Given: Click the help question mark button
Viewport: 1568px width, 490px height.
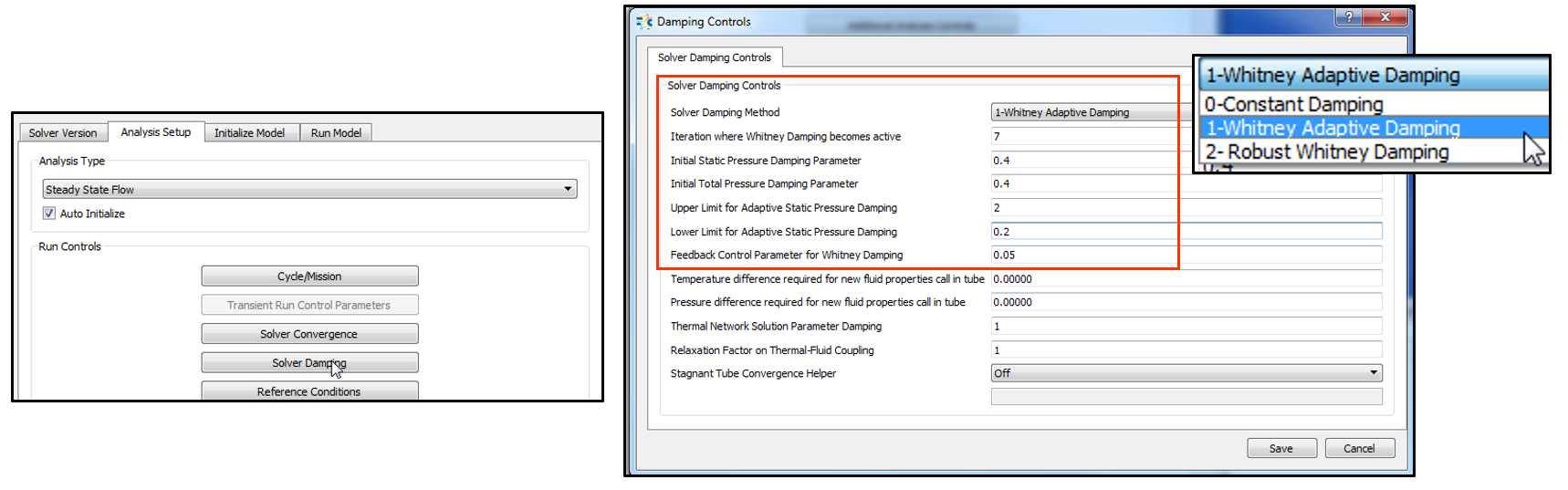Looking at the screenshot, I should pyautogui.click(x=1347, y=17).
